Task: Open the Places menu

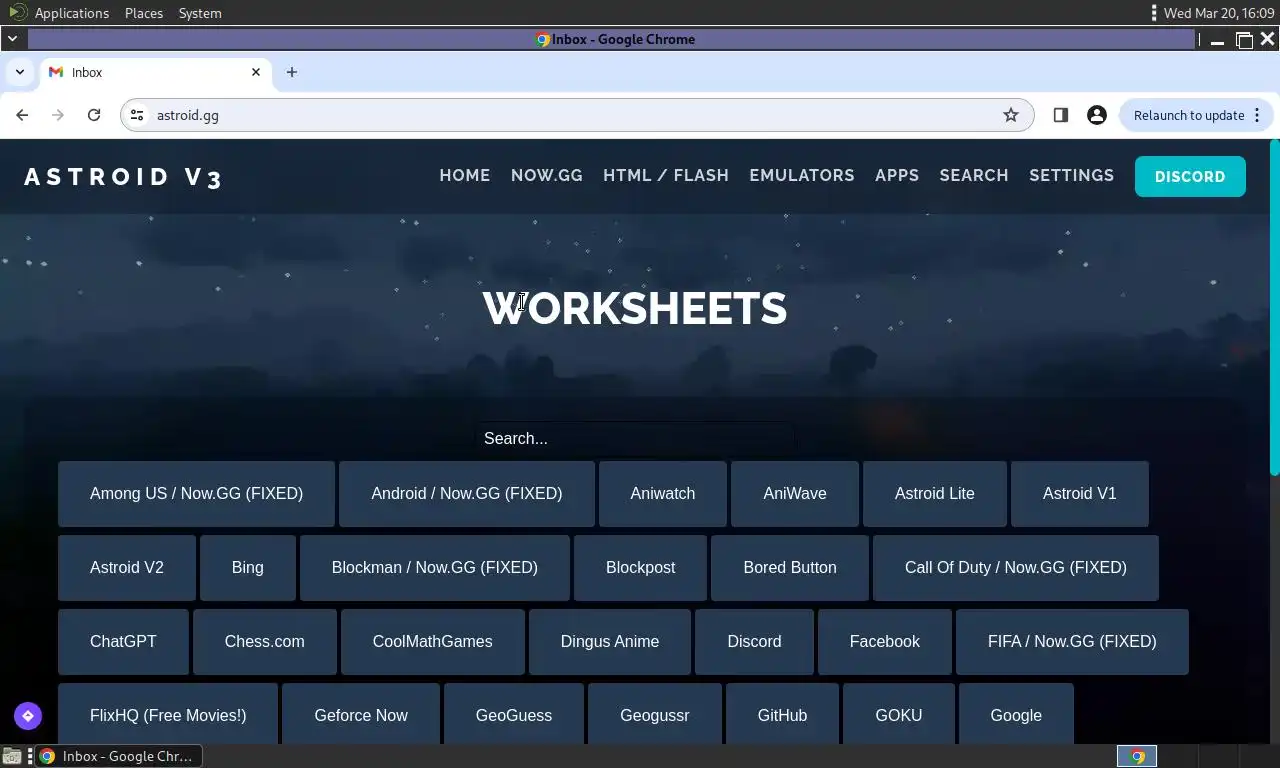Action: pos(144,13)
